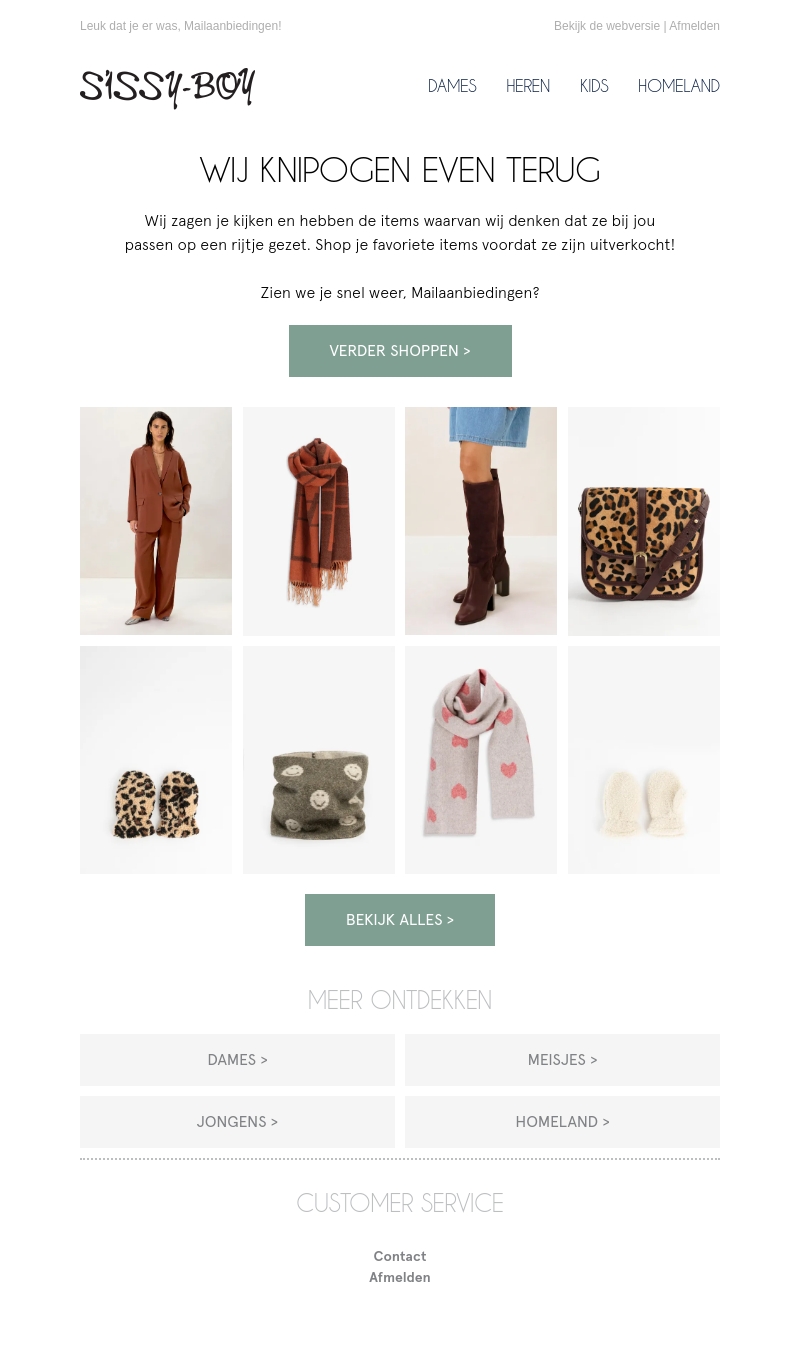Image resolution: width=800 pixels, height=1347 pixels.
Task: View the leopard print mittens product
Action: pos(156,760)
